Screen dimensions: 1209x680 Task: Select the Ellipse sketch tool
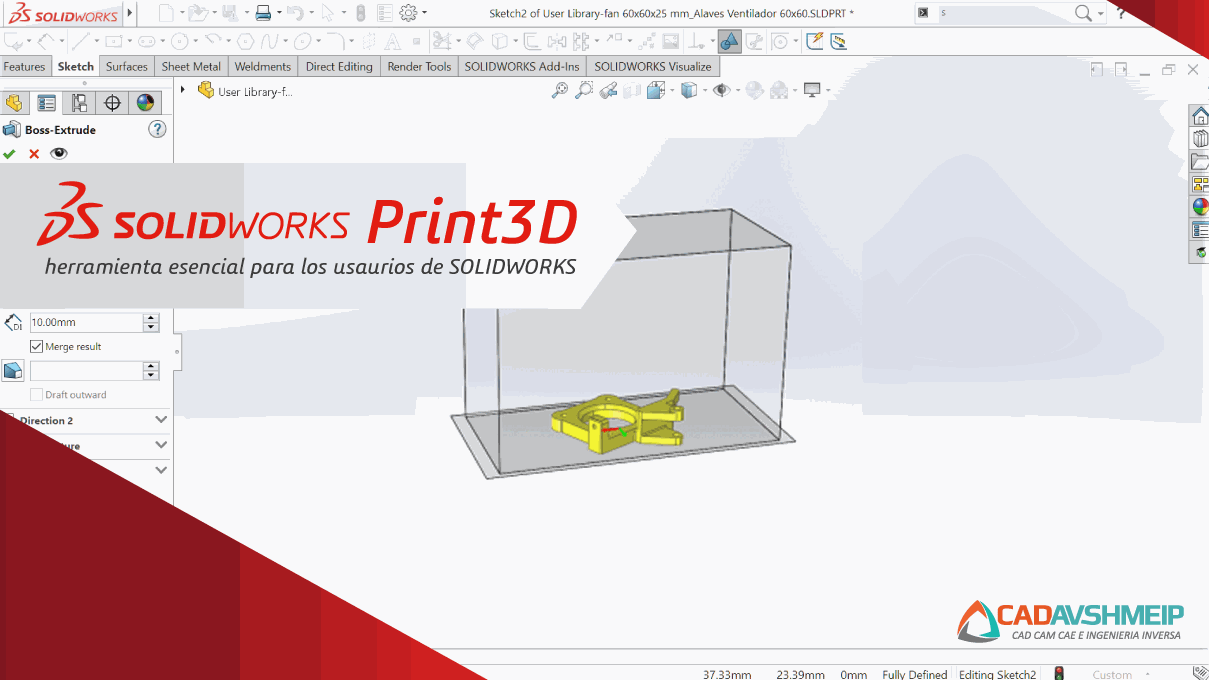pyautogui.click(x=302, y=41)
